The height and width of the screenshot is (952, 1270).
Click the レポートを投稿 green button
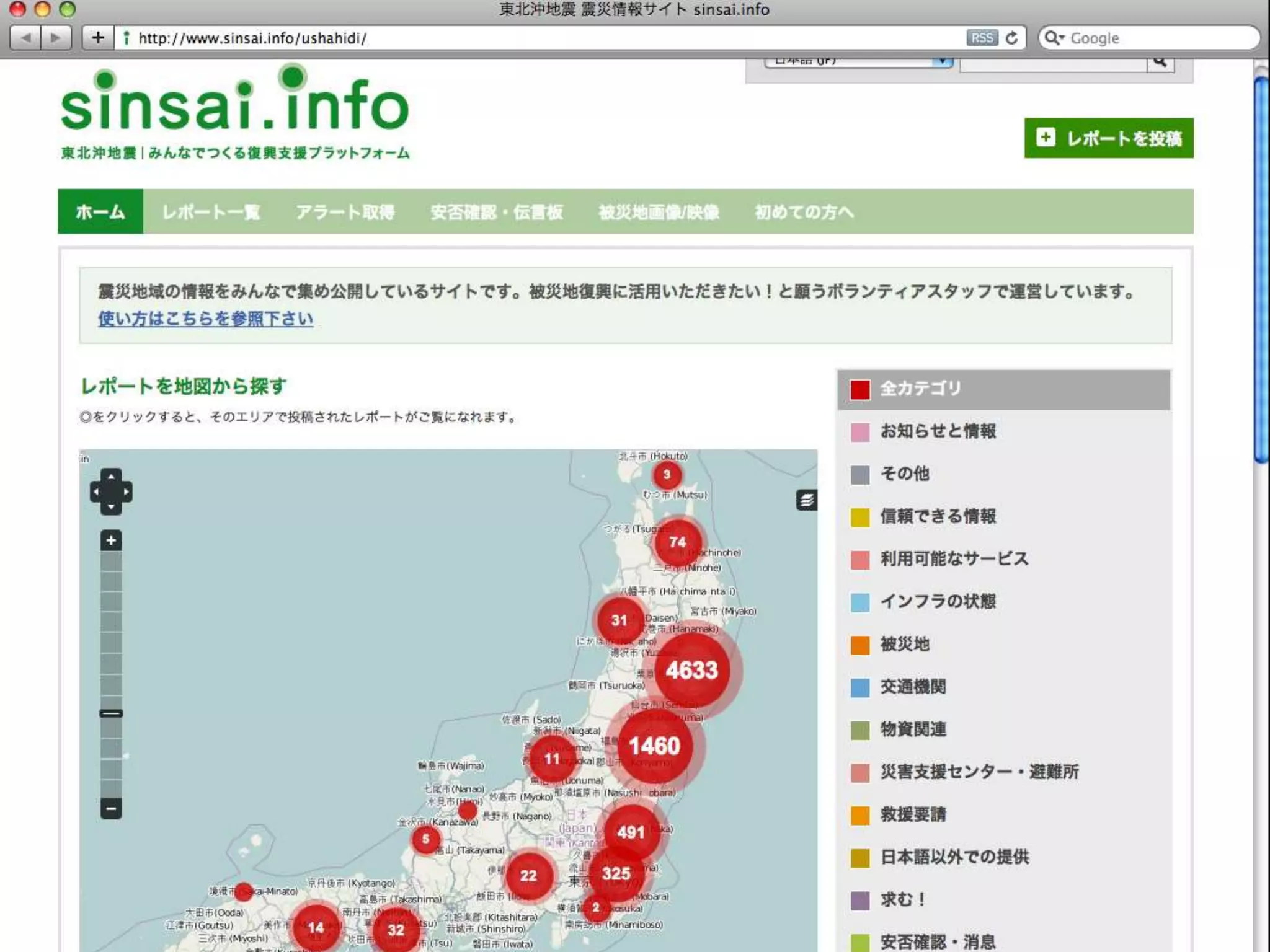tap(1108, 138)
